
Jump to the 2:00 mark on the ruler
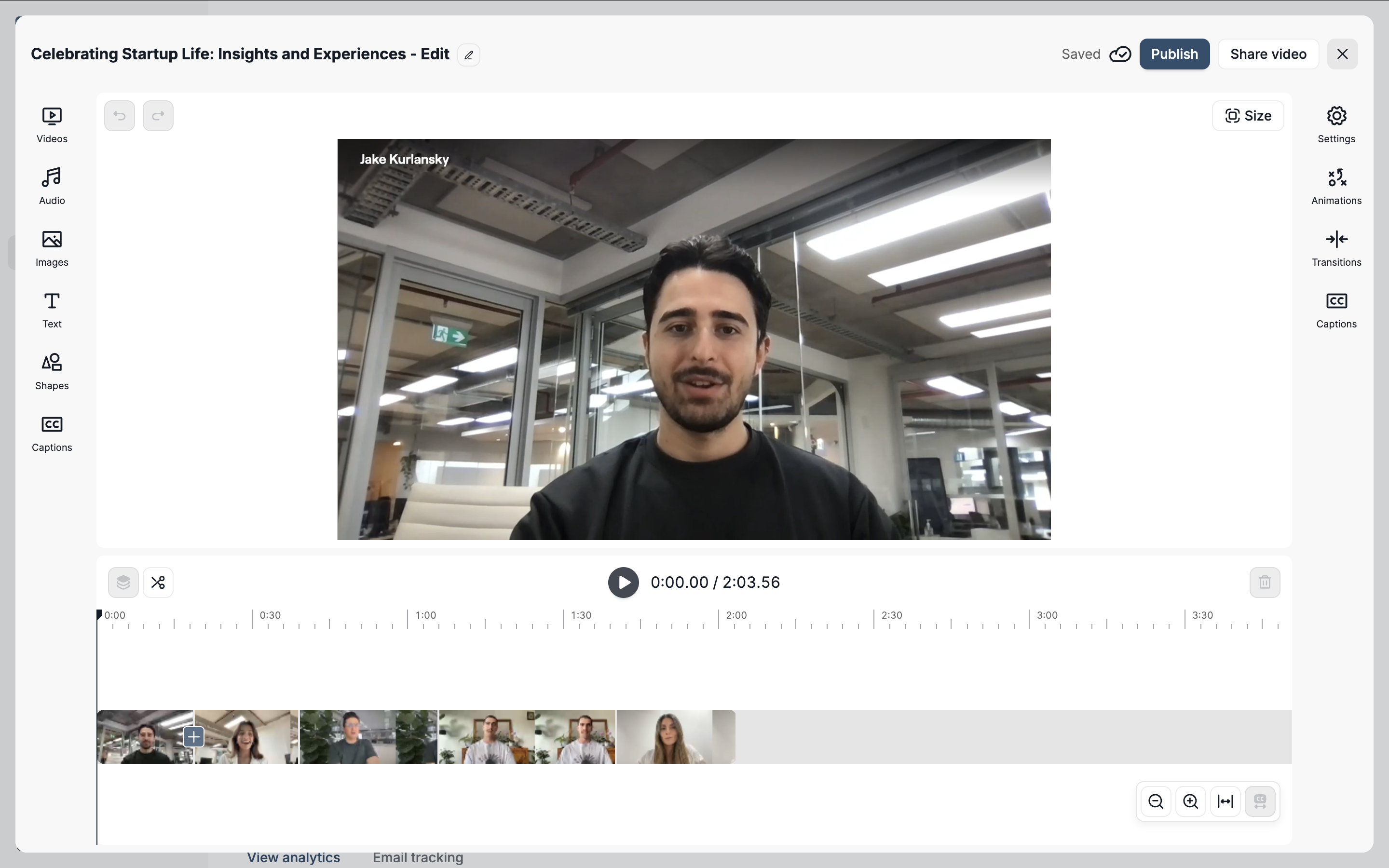[x=736, y=615]
